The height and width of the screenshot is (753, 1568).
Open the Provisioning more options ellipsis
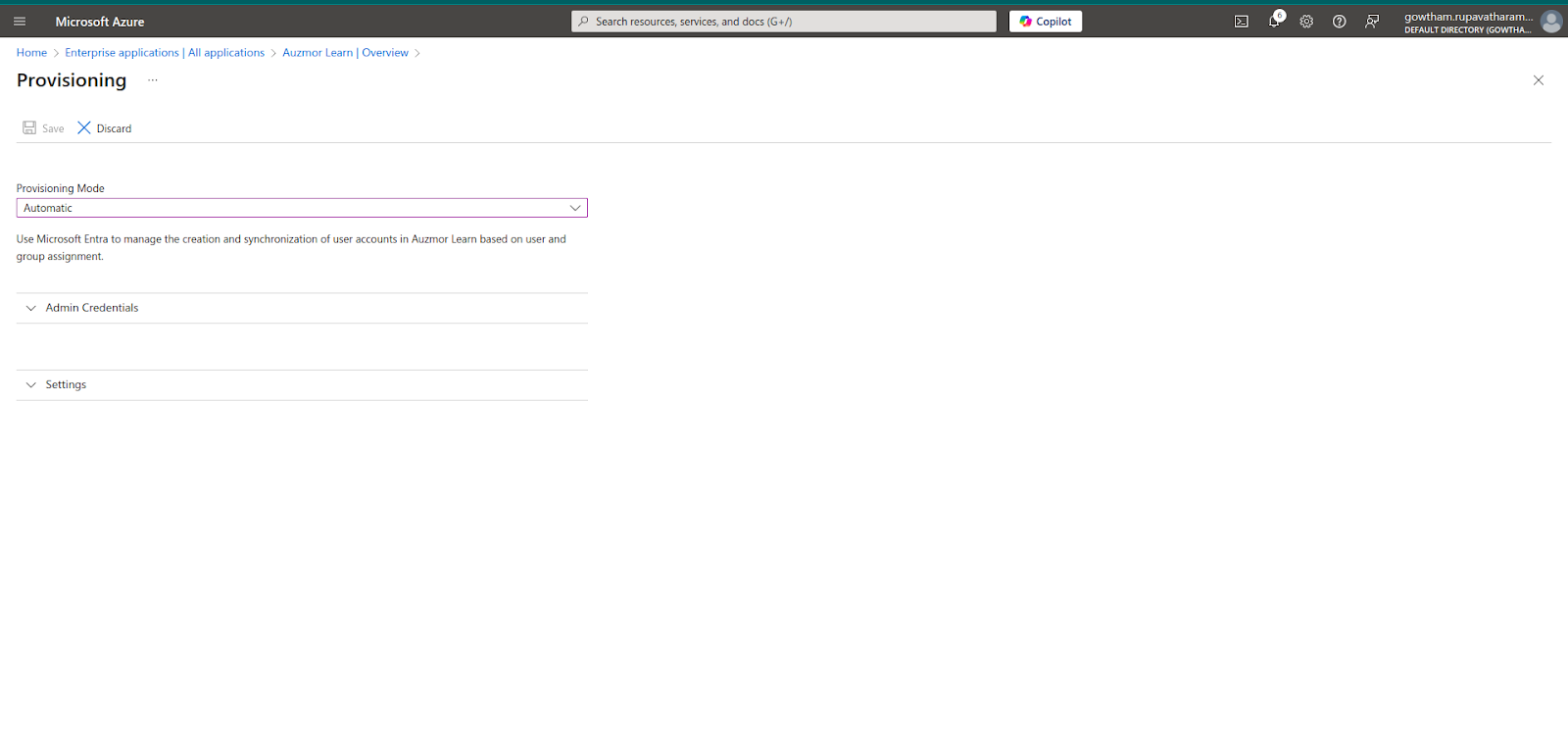click(x=153, y=80)
